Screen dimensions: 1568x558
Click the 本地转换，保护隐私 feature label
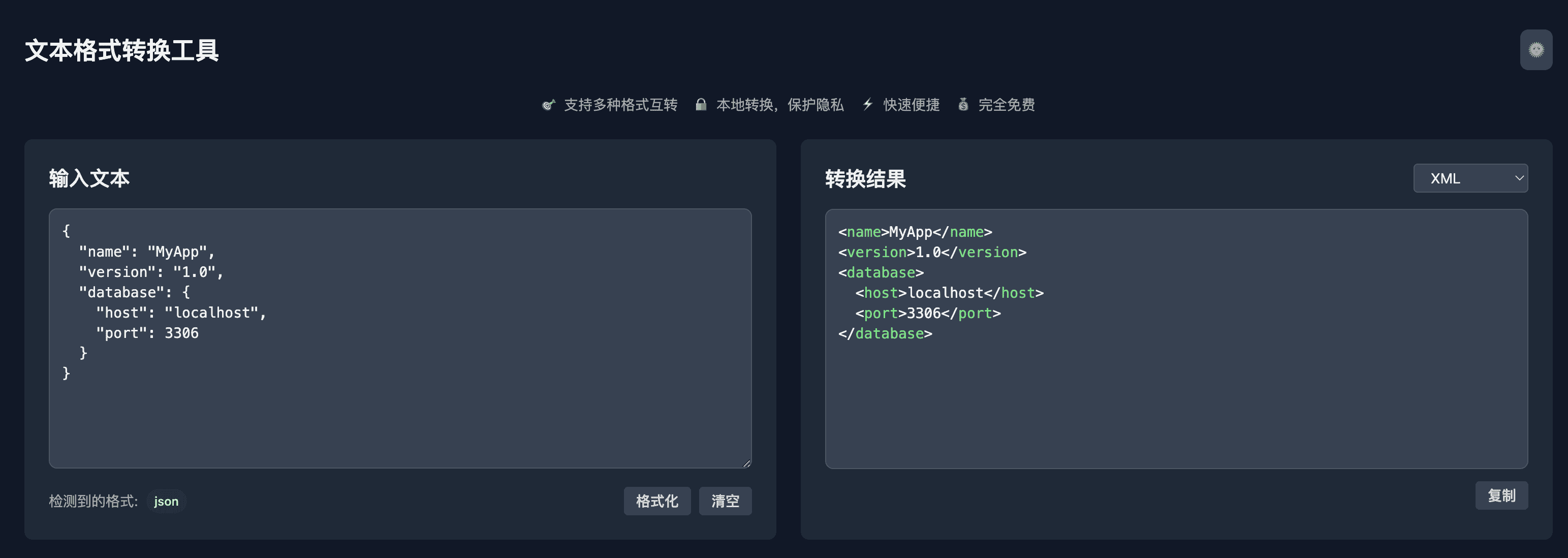(780, 105)
